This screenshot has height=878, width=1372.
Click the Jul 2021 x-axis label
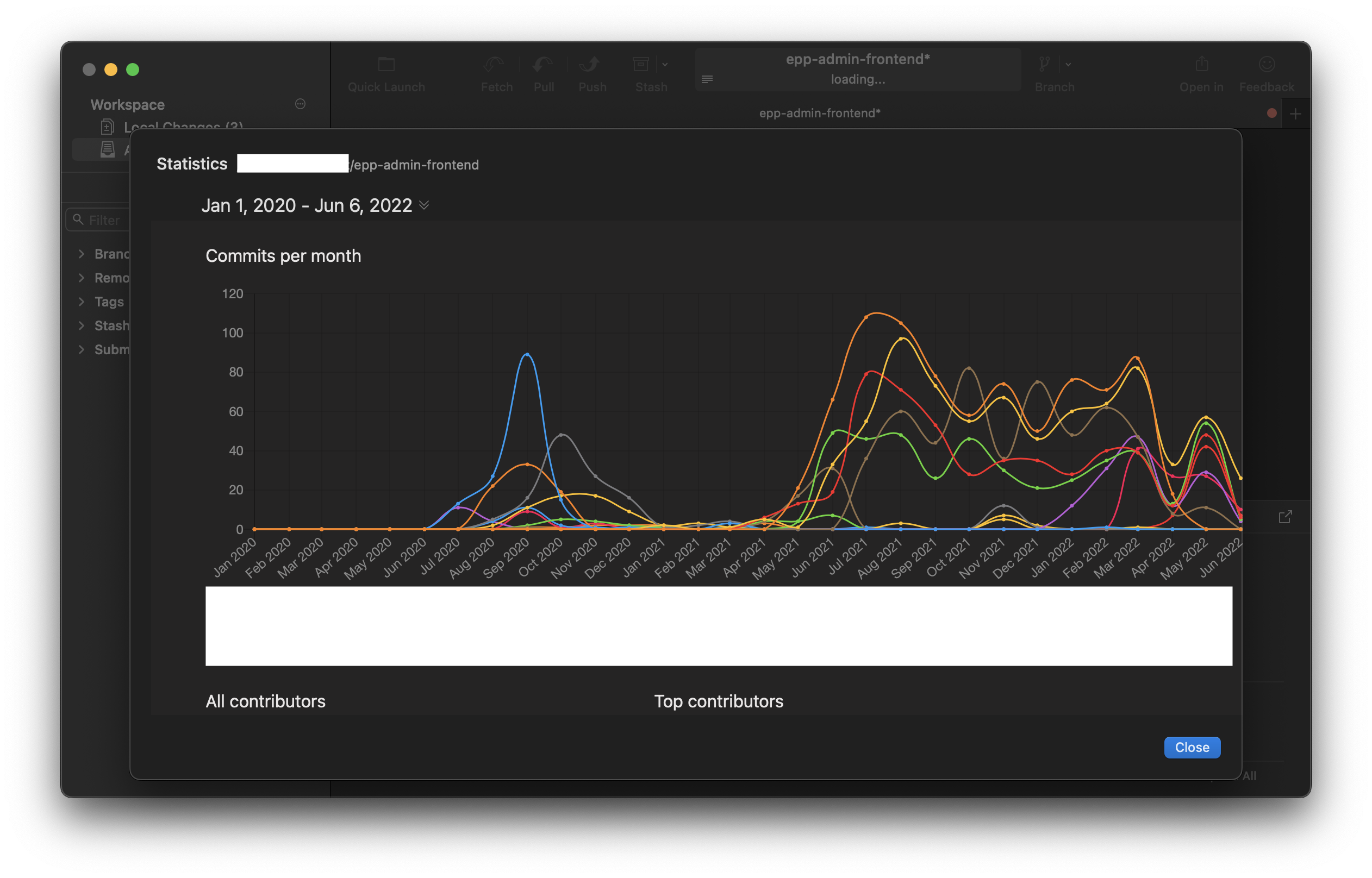coord(848,556)
